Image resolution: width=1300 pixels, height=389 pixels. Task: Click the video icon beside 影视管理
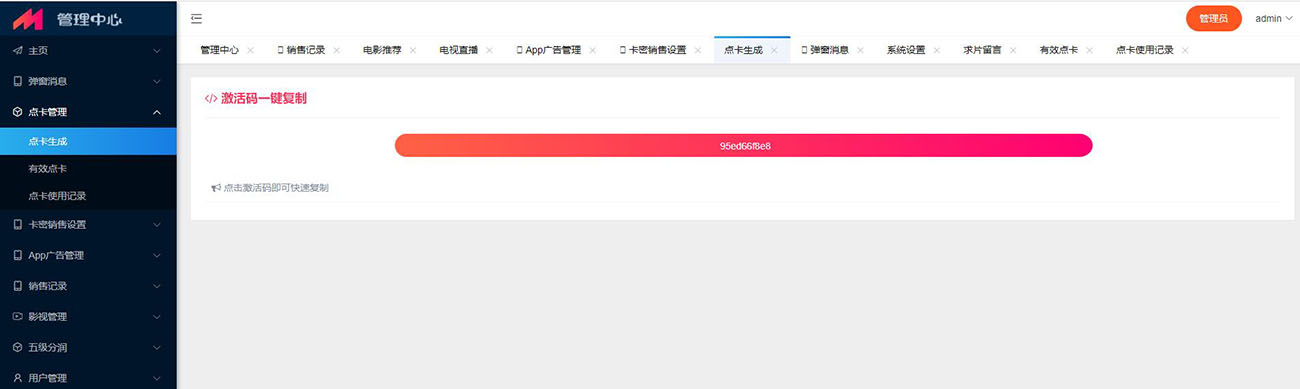click(x=17, y=316)
